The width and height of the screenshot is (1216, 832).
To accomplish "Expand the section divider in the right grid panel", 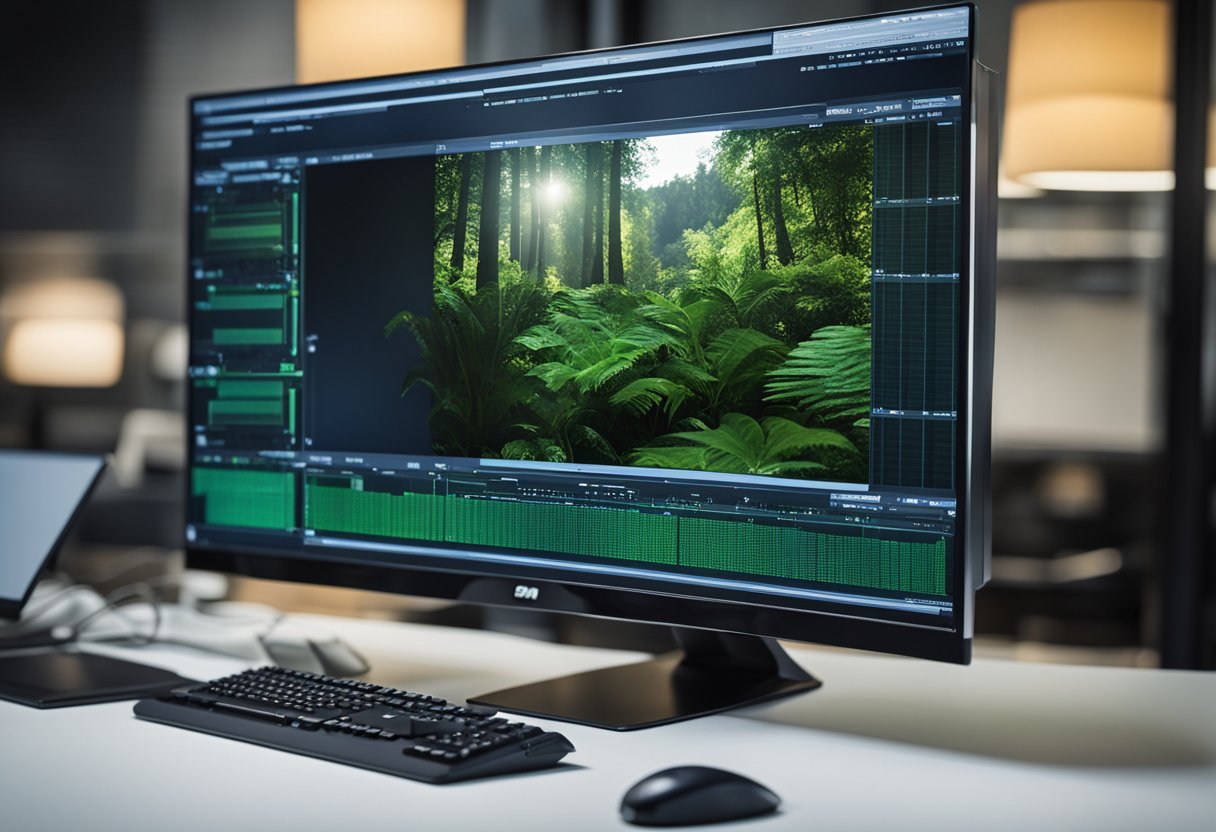I will (914, 201).
